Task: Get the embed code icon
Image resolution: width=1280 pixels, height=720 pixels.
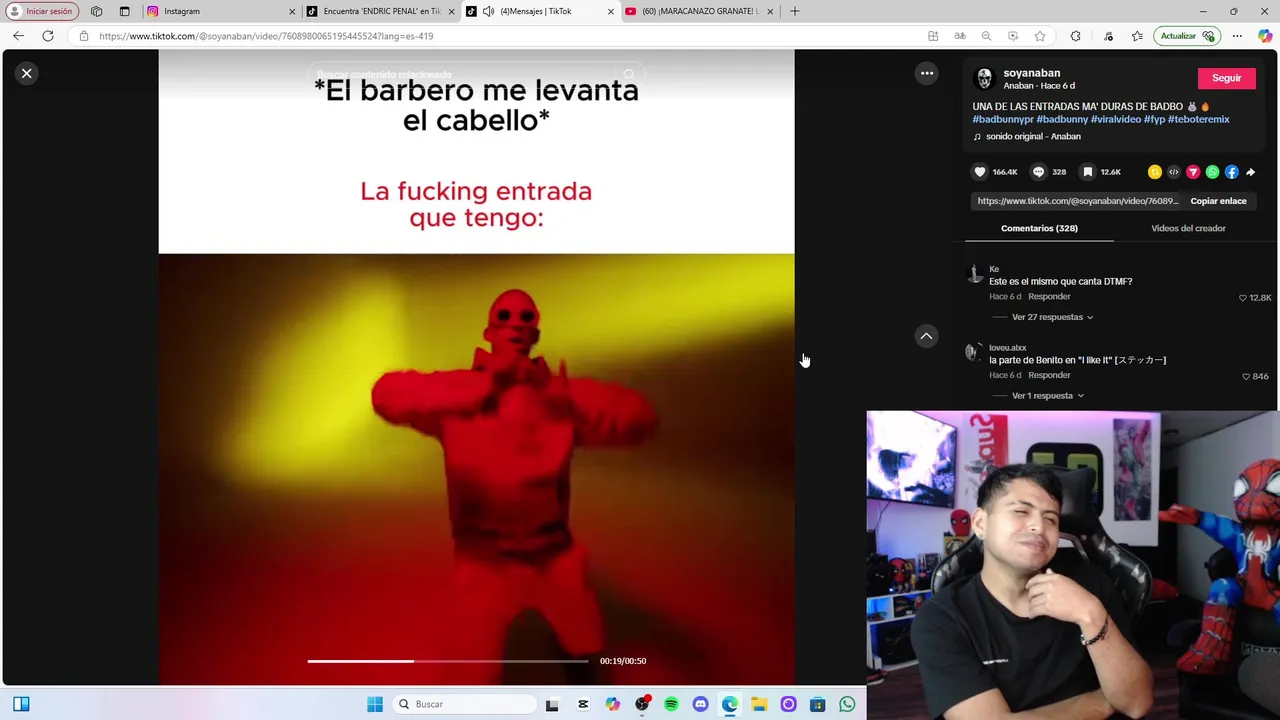Action: click(x=1174, y=172)
